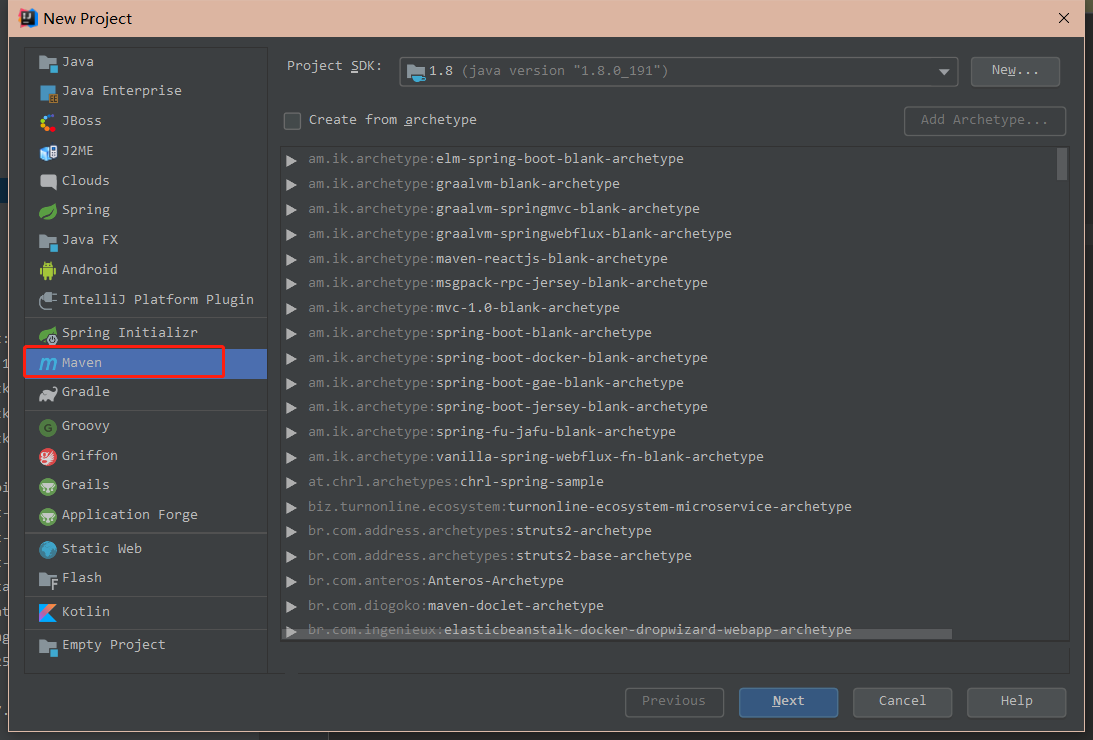Expand mvc-1.0-blank-archetype node
The height and width of the screenshot is (740, 1093).
(291, 309)
